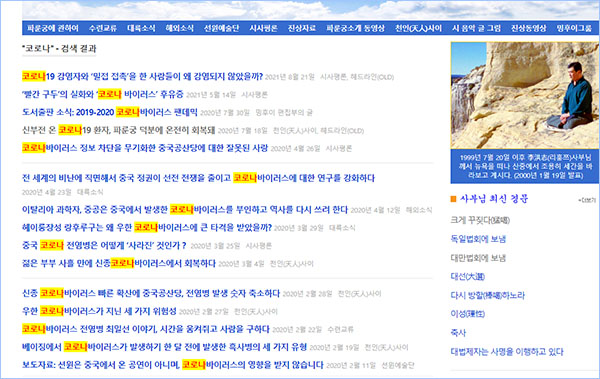Screen dimensions: 600x379
Task: Select the 천인(天人)사이 menu item
Action: (x=419, y=28)
